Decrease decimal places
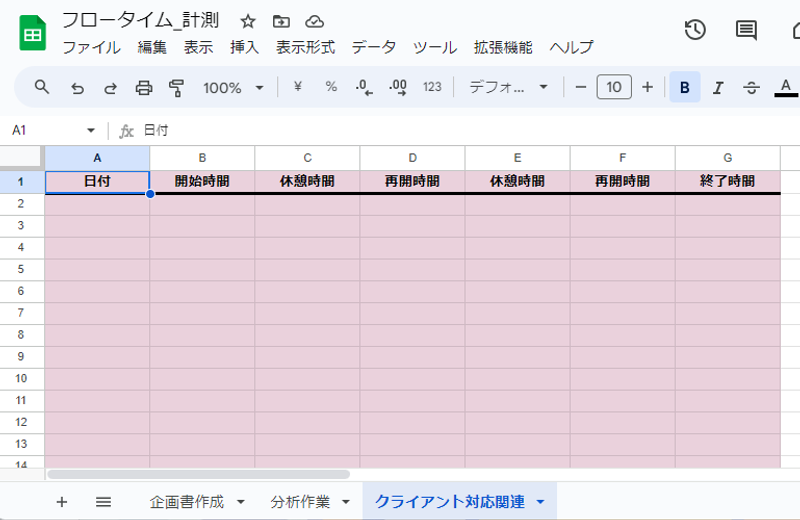The height and width of the screenshot is (520, 800). 364,87
